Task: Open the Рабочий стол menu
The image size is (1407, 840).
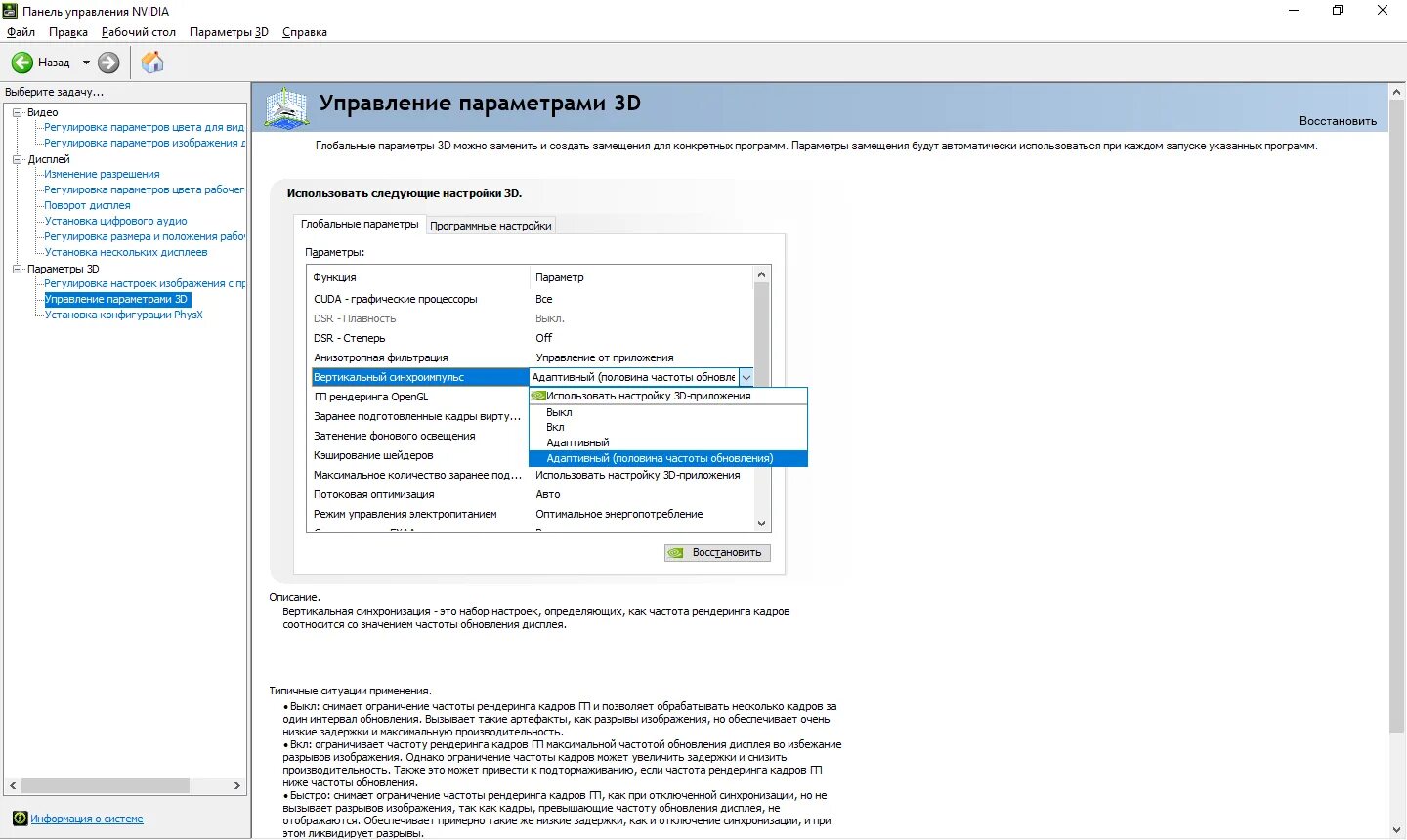Action: 139,32
